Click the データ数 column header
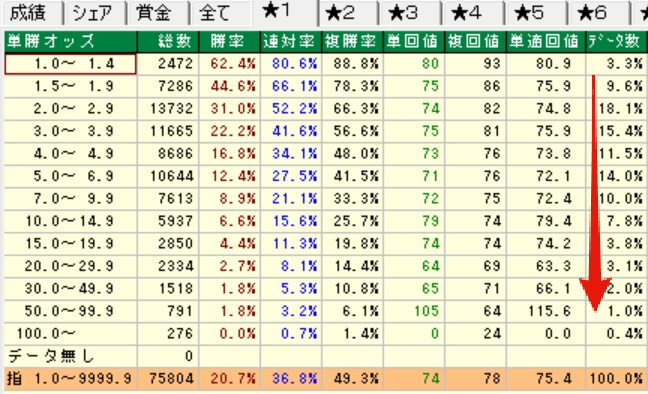Screen dimensions: 648x394 click(617, 41)
